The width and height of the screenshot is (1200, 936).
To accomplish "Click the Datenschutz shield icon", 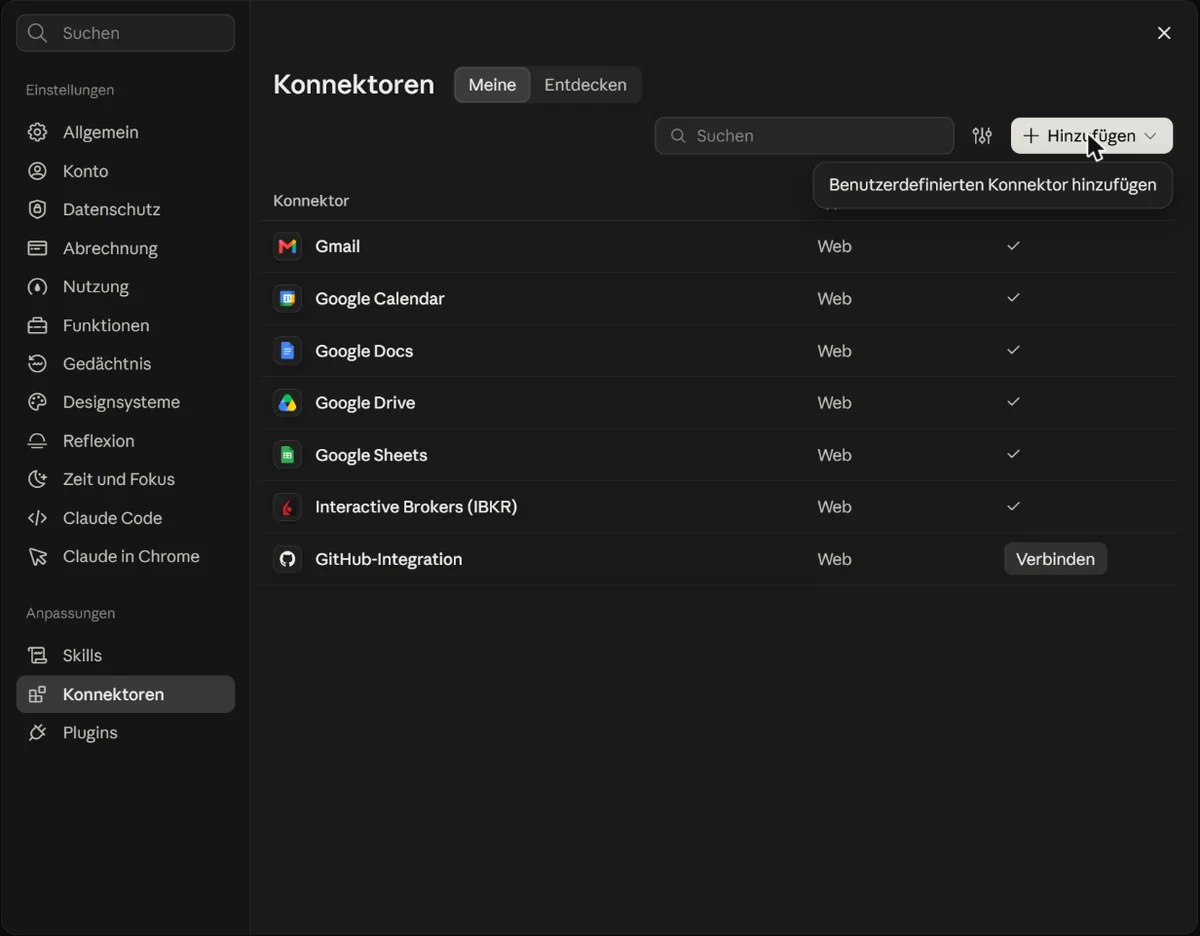I will click(x=37, y=210).
